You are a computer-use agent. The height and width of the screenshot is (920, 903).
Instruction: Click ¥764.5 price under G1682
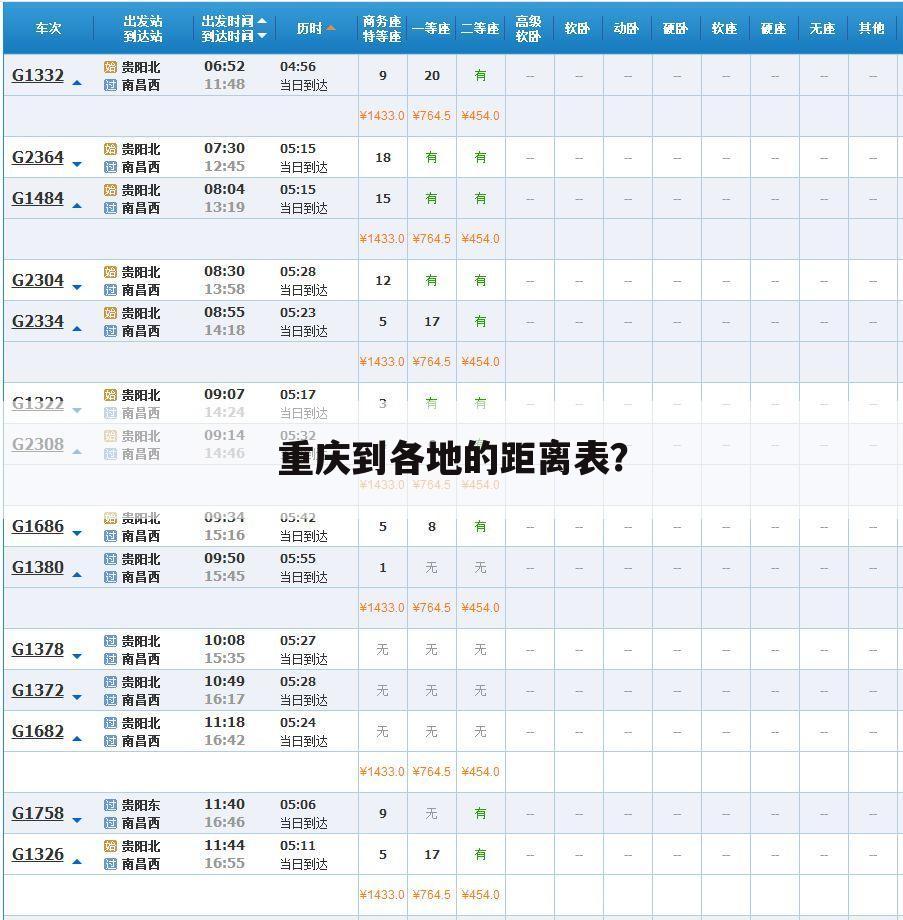431,772
